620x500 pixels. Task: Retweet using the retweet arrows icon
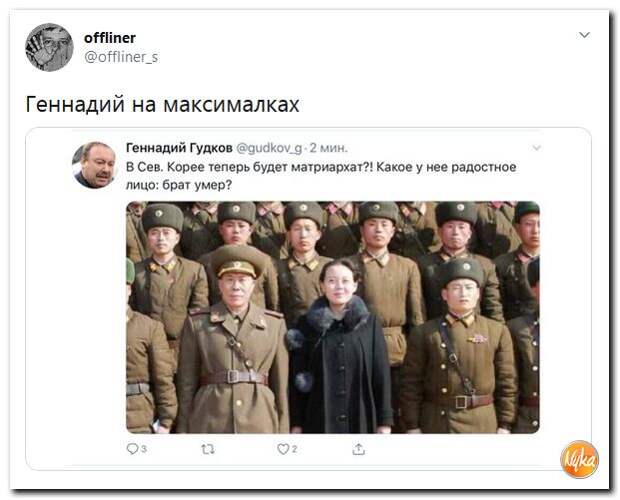coord(208,449)
